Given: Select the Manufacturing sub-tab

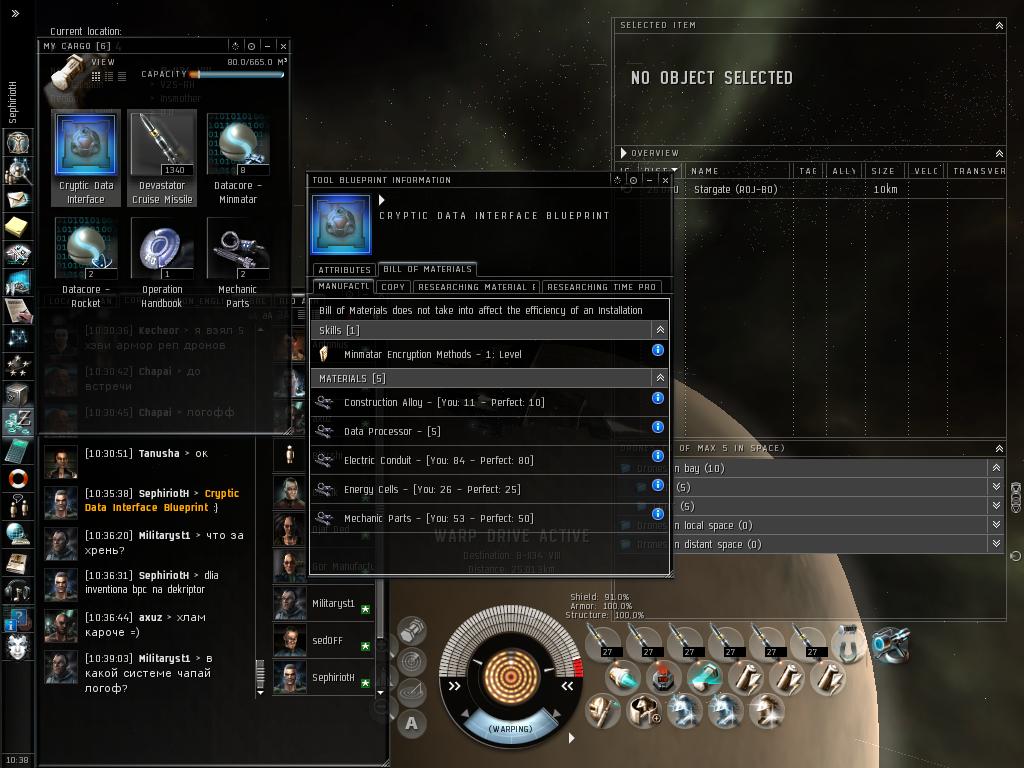Looking at the screenshot, I should (x=344, y=286).
